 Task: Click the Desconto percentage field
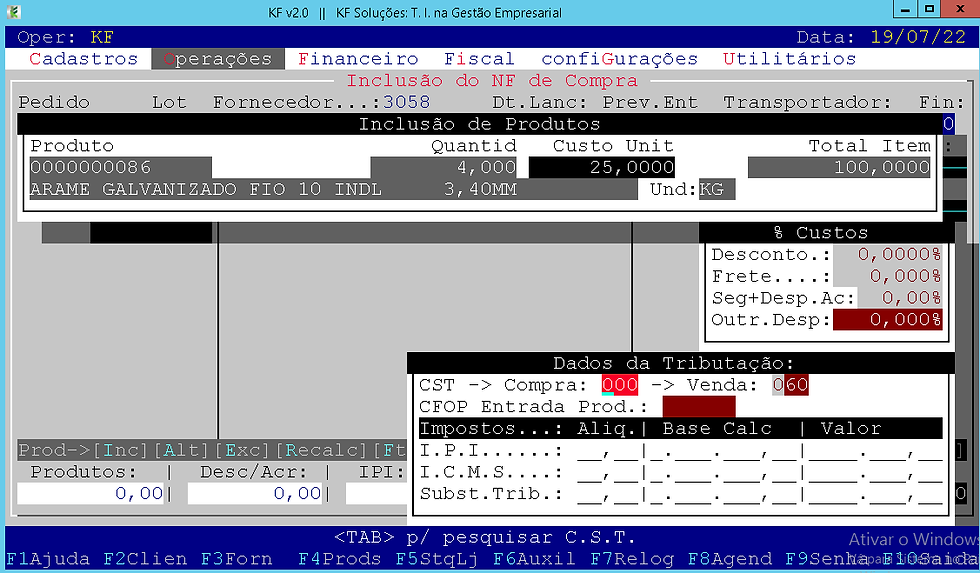tap(888, 254)
